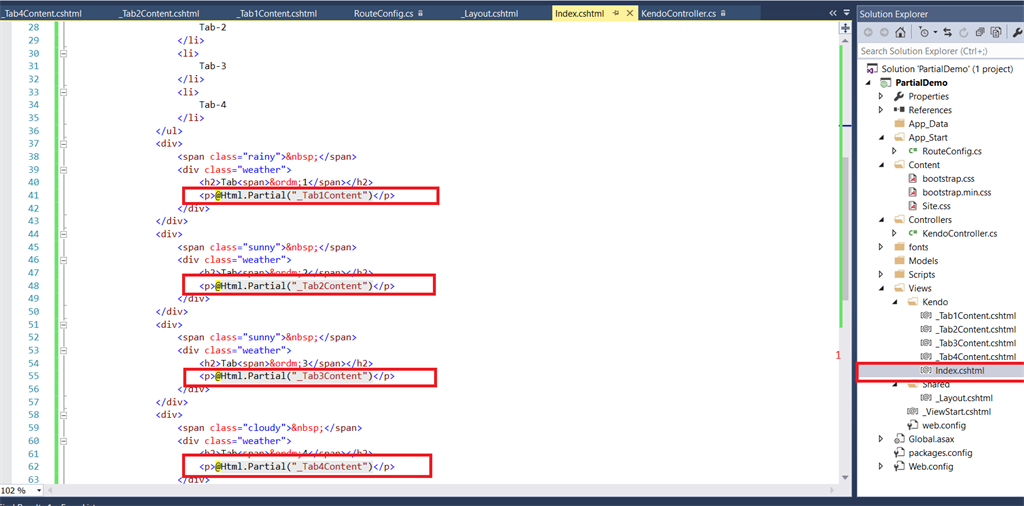Select the bootstrap.css file icon
Viewport: 1024px width, 506px height.
point(913,179)
